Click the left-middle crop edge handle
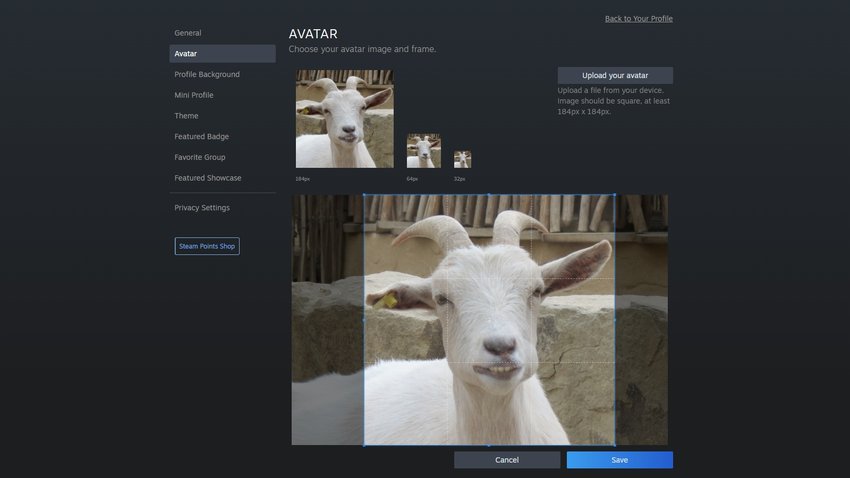Screen dimensions: 850x478 coord(364,320)
